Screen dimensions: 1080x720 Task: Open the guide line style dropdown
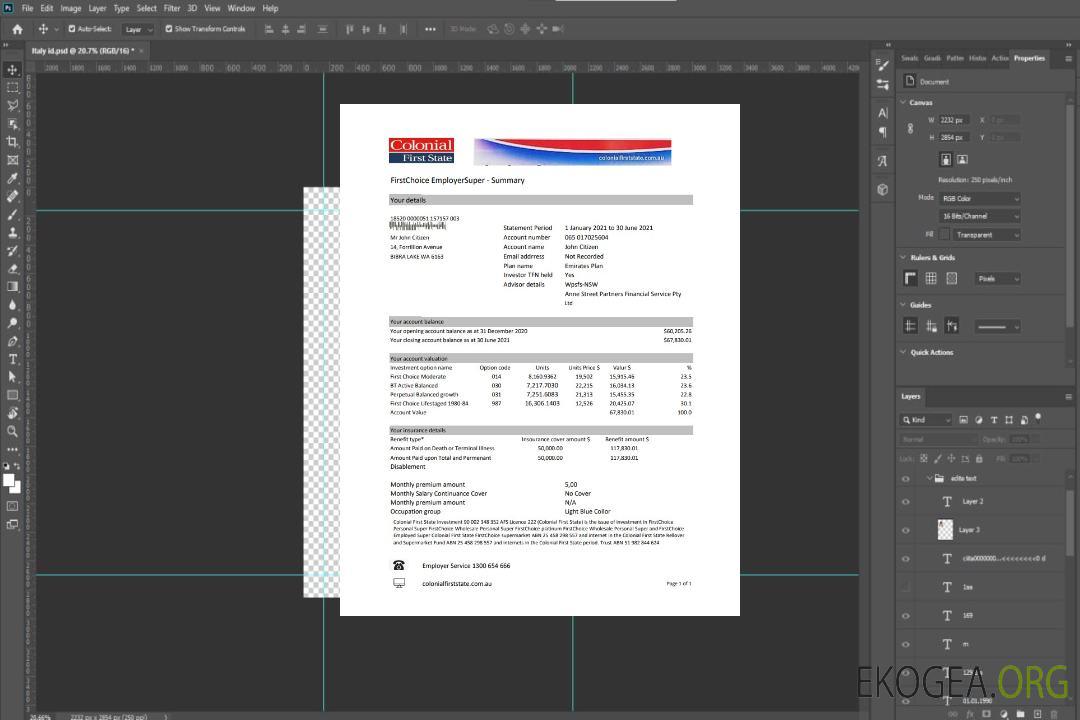tap(997, 327)
